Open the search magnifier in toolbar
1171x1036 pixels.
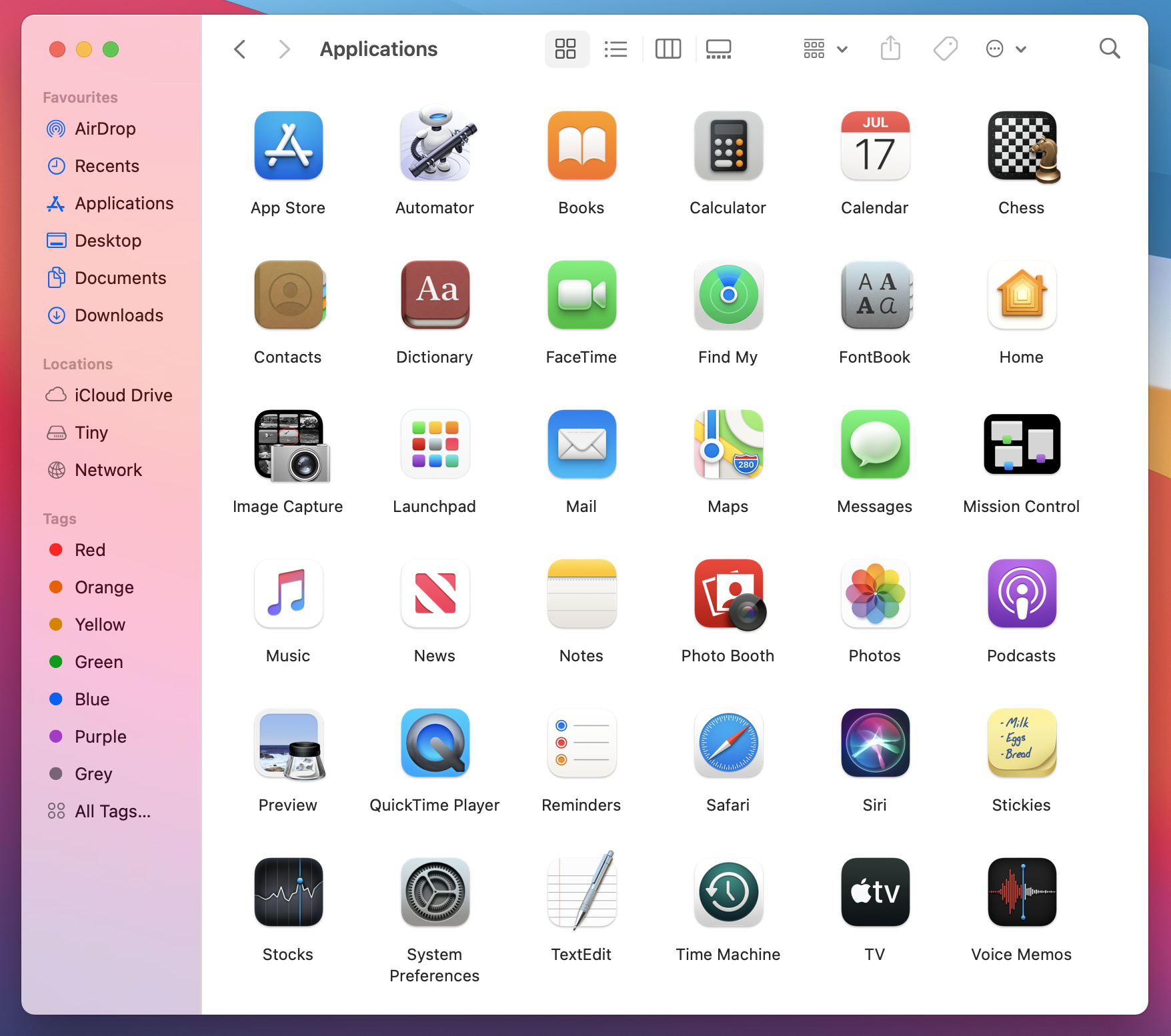[x=1110, y=49]
